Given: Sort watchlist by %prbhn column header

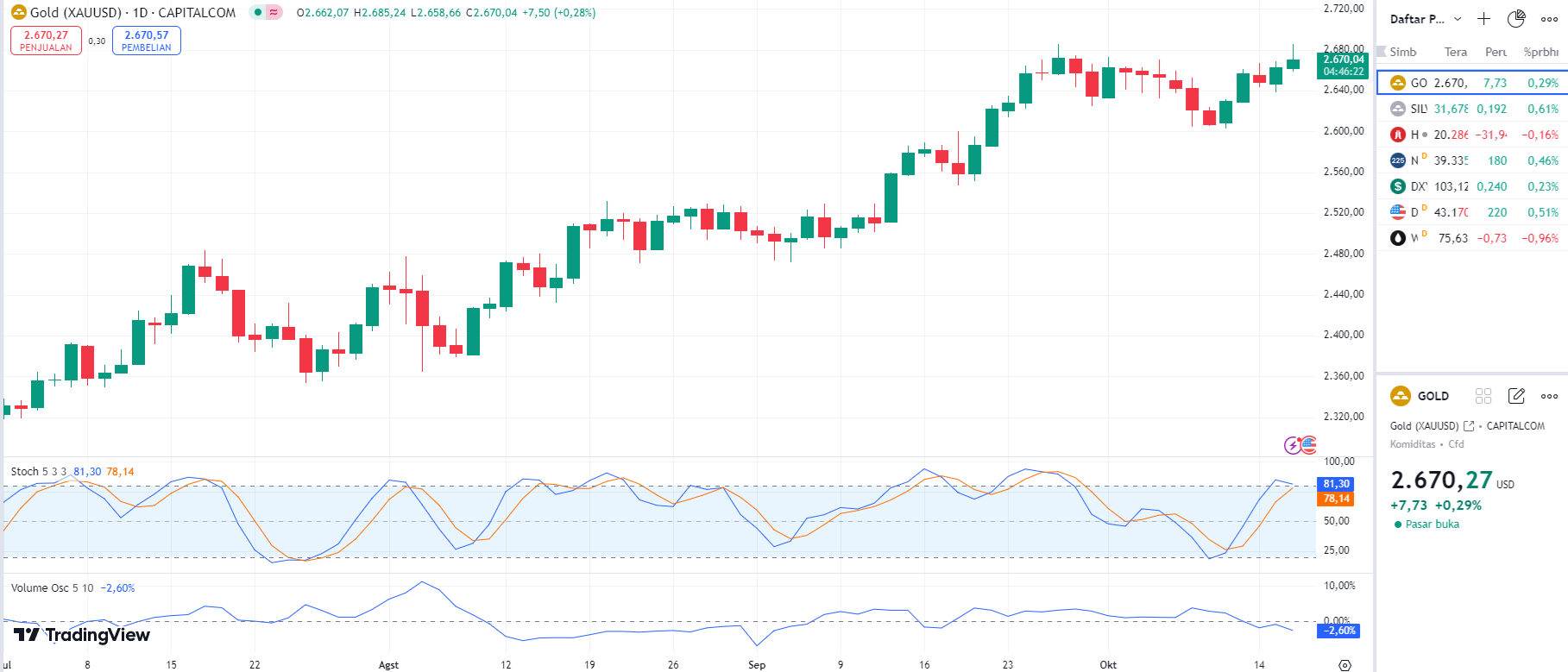Looking at the screenshot, I should 1540,52.
